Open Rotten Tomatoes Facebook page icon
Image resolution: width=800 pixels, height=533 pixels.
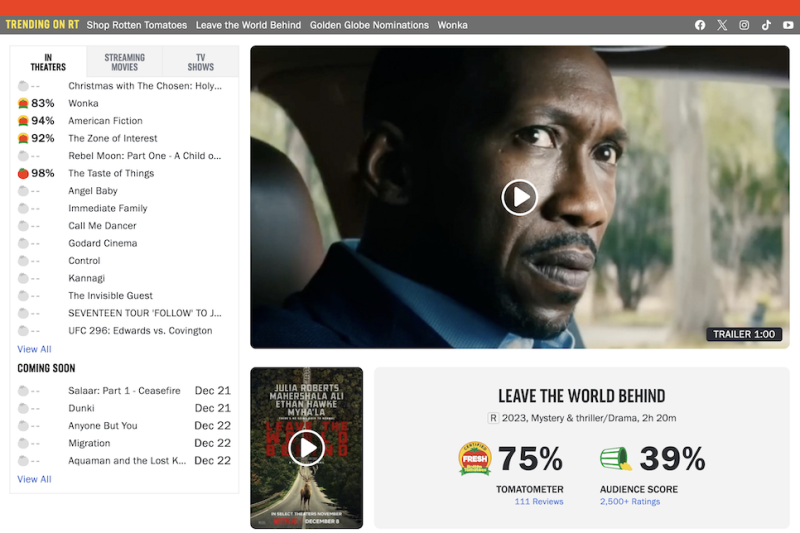[699, 25]
